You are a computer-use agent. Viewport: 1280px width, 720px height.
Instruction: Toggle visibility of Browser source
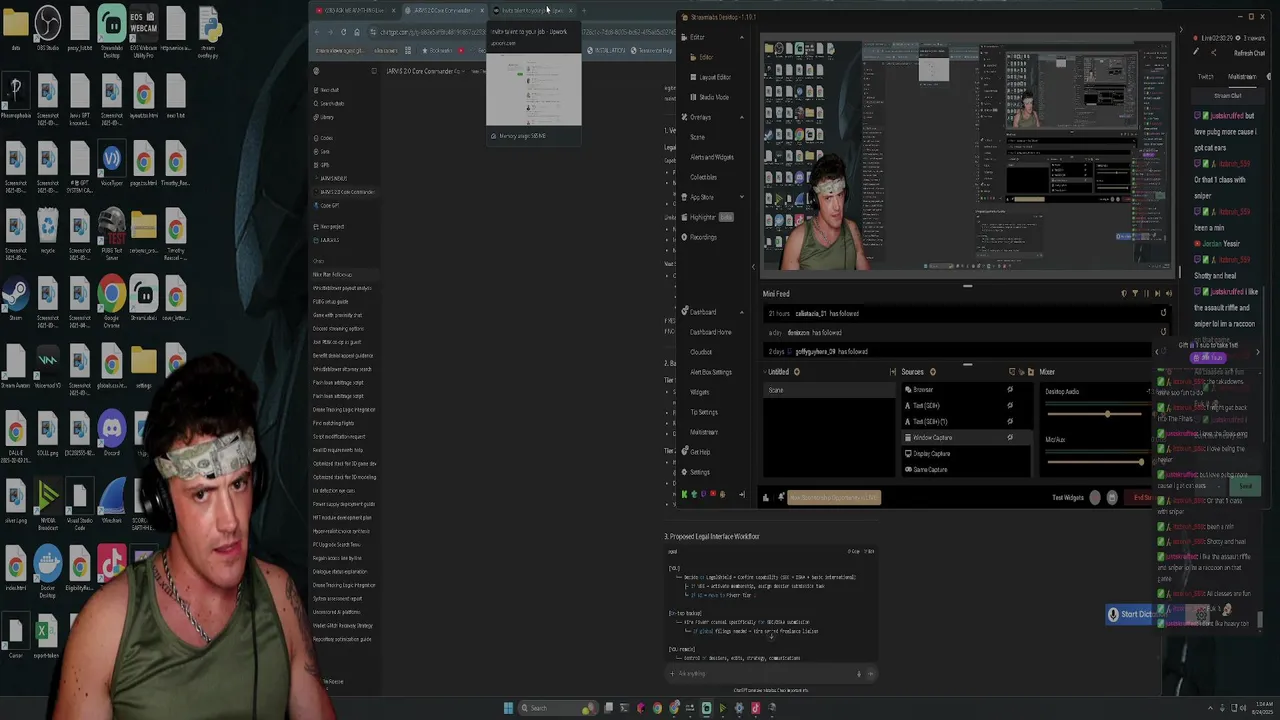click(1010, 390)
